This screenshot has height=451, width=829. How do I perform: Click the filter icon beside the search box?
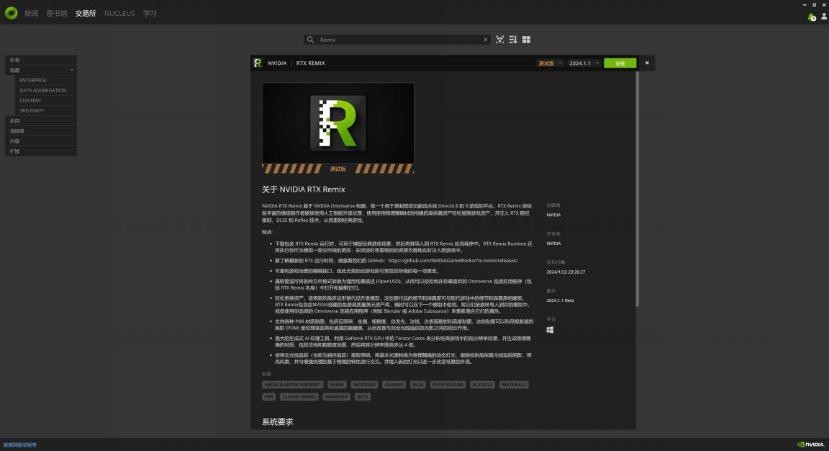(500, 40)
